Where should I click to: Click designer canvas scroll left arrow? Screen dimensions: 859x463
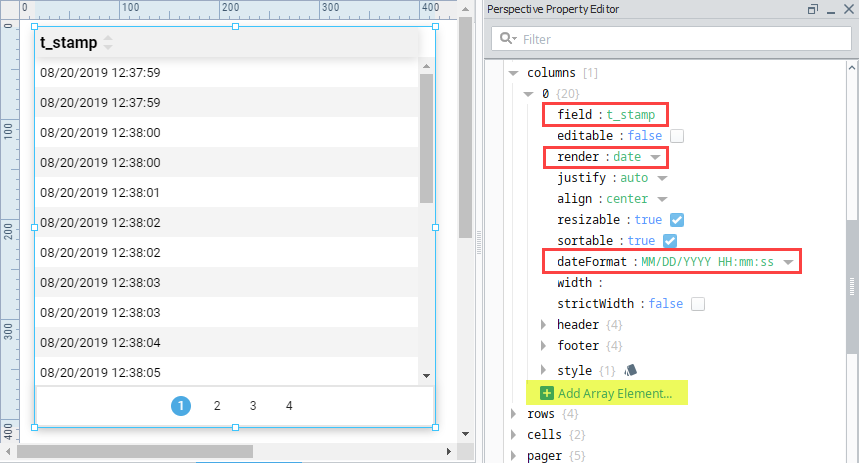tap(8, 451)
